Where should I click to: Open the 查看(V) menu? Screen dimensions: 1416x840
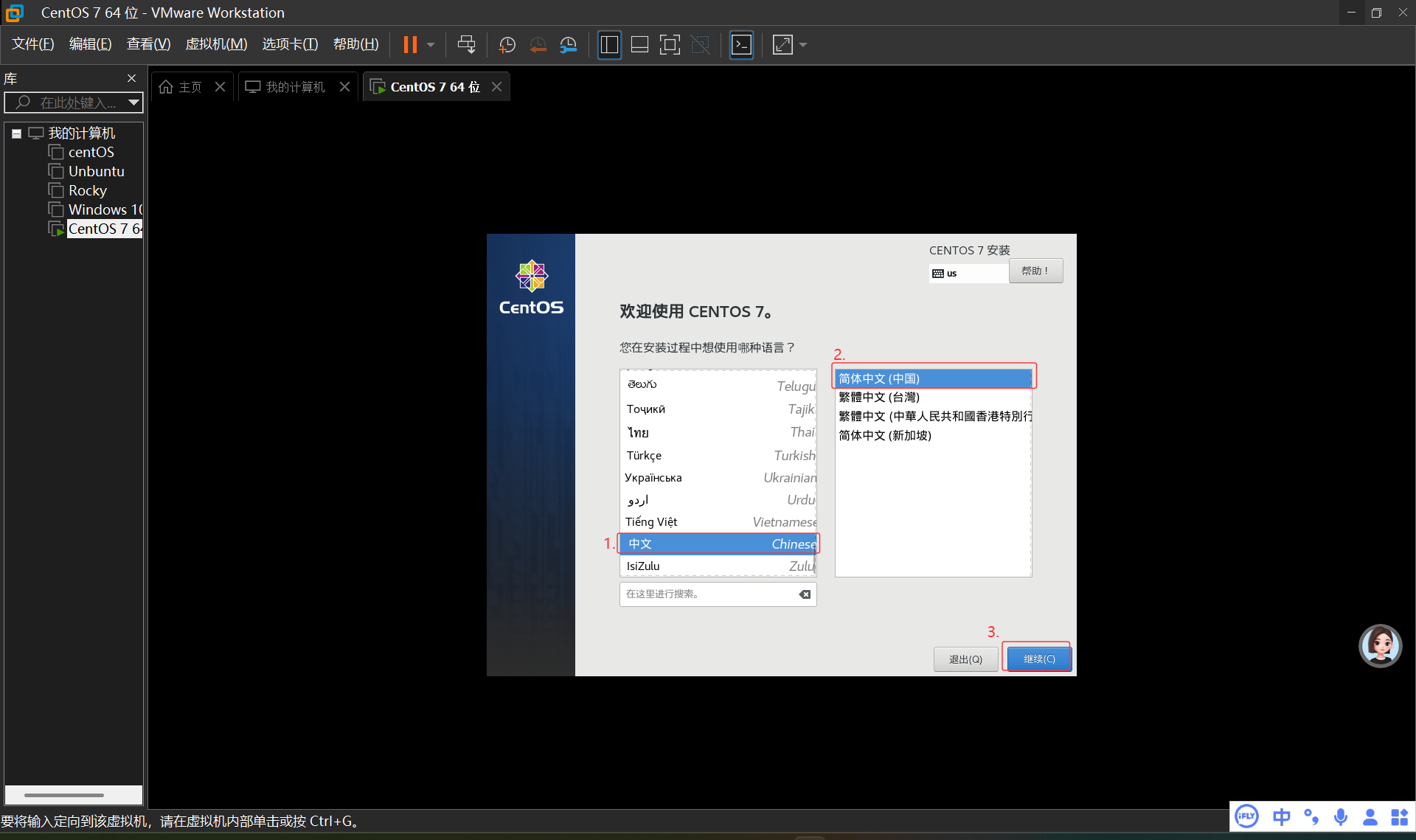pyautogui.click(x=149, y=44)
